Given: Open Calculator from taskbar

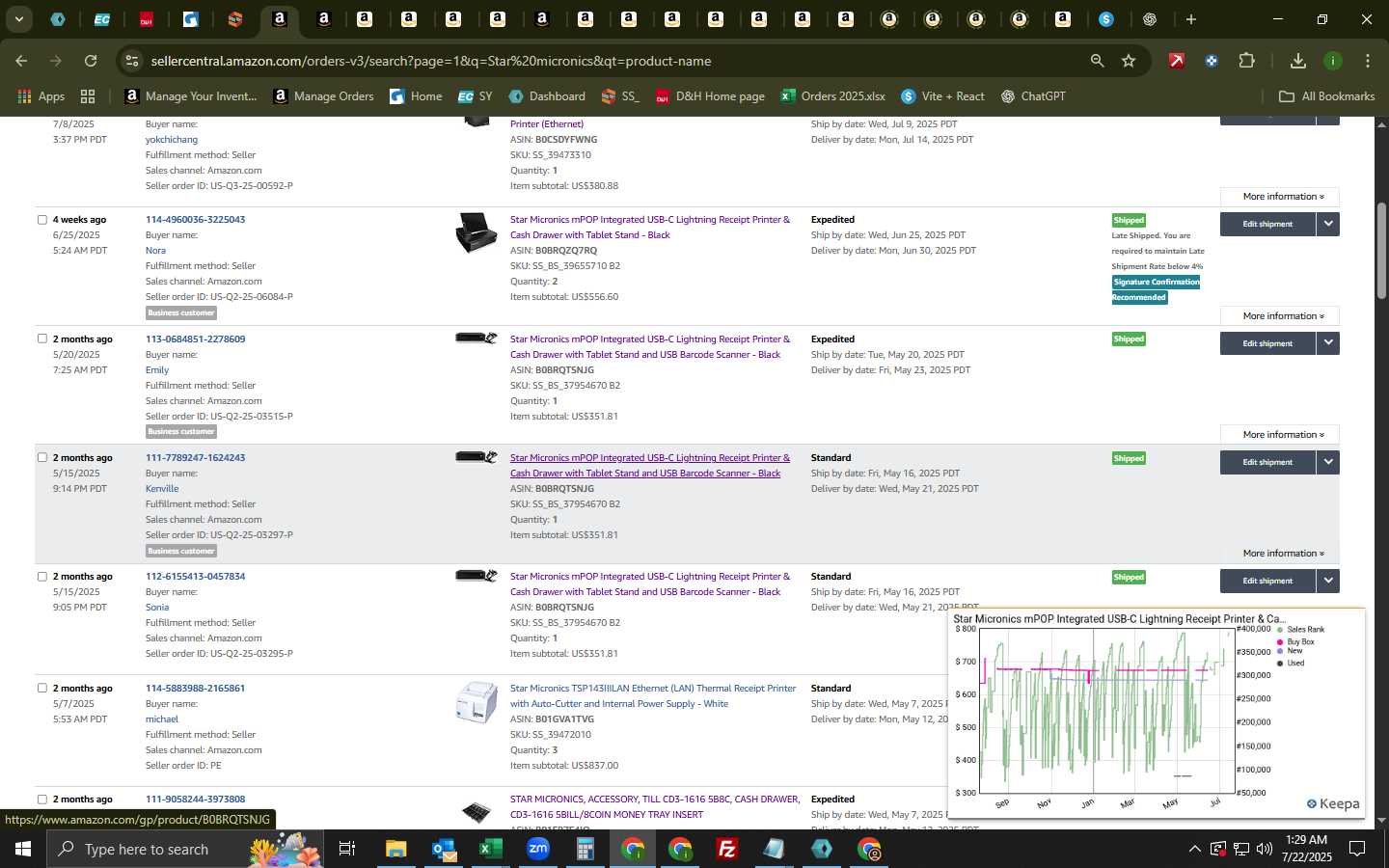Looking at the screenshot, I should coord(585,849).
